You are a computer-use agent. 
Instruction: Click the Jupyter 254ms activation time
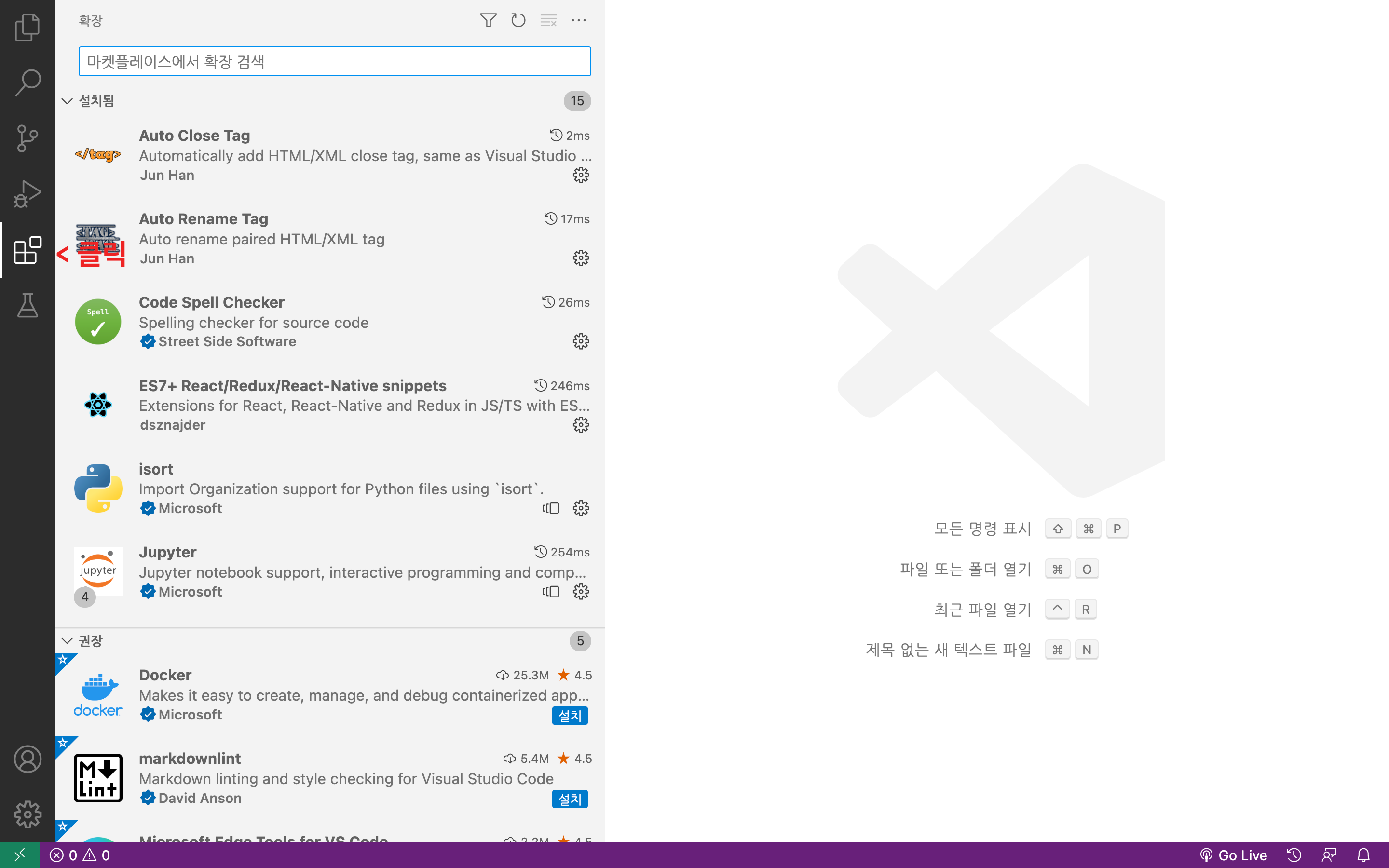[x=562, y=552]
